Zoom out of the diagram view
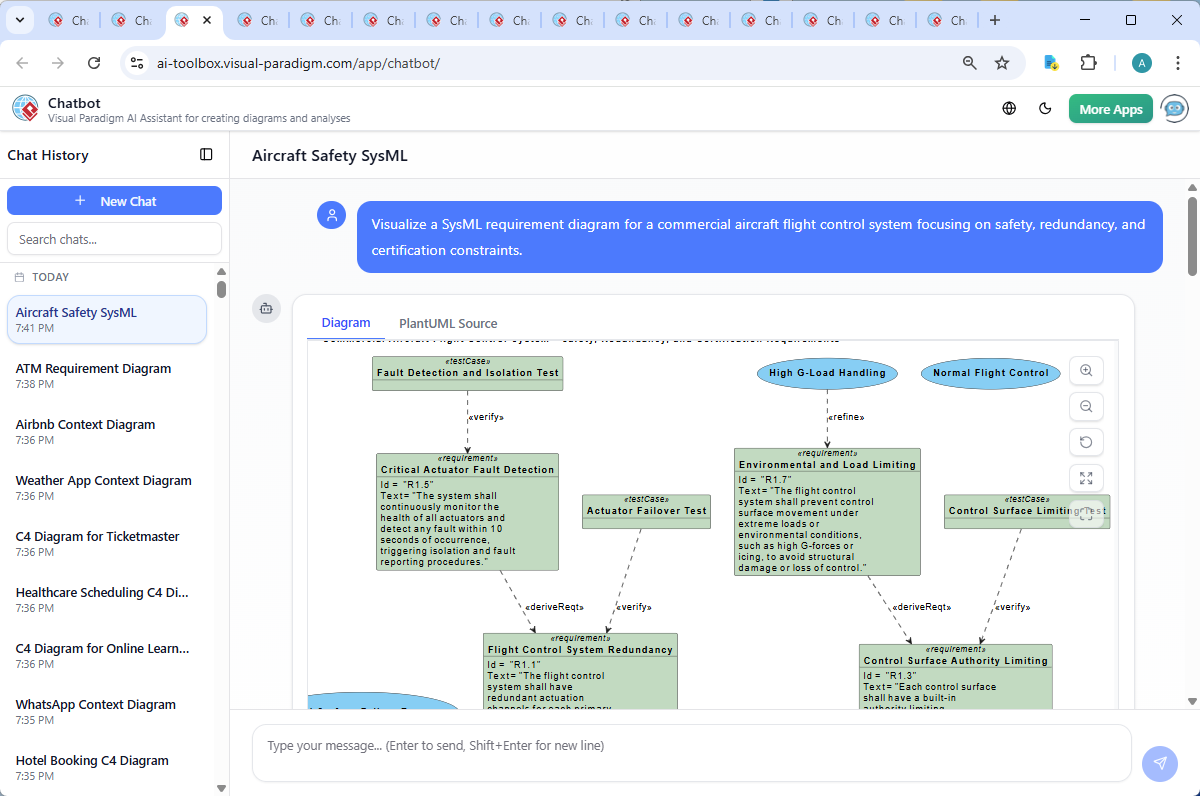The image size is (1200, 796). click(1086, 406)
